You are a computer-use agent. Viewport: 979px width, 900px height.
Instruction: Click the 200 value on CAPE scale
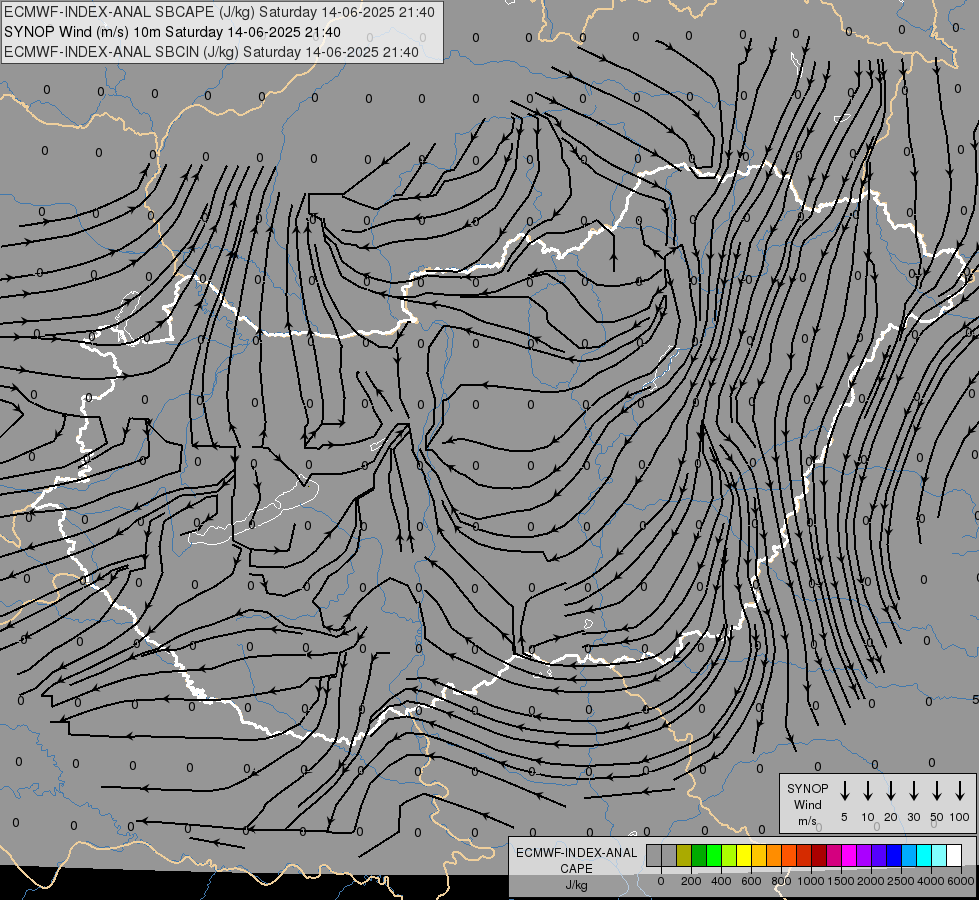(x=691, y=881)
